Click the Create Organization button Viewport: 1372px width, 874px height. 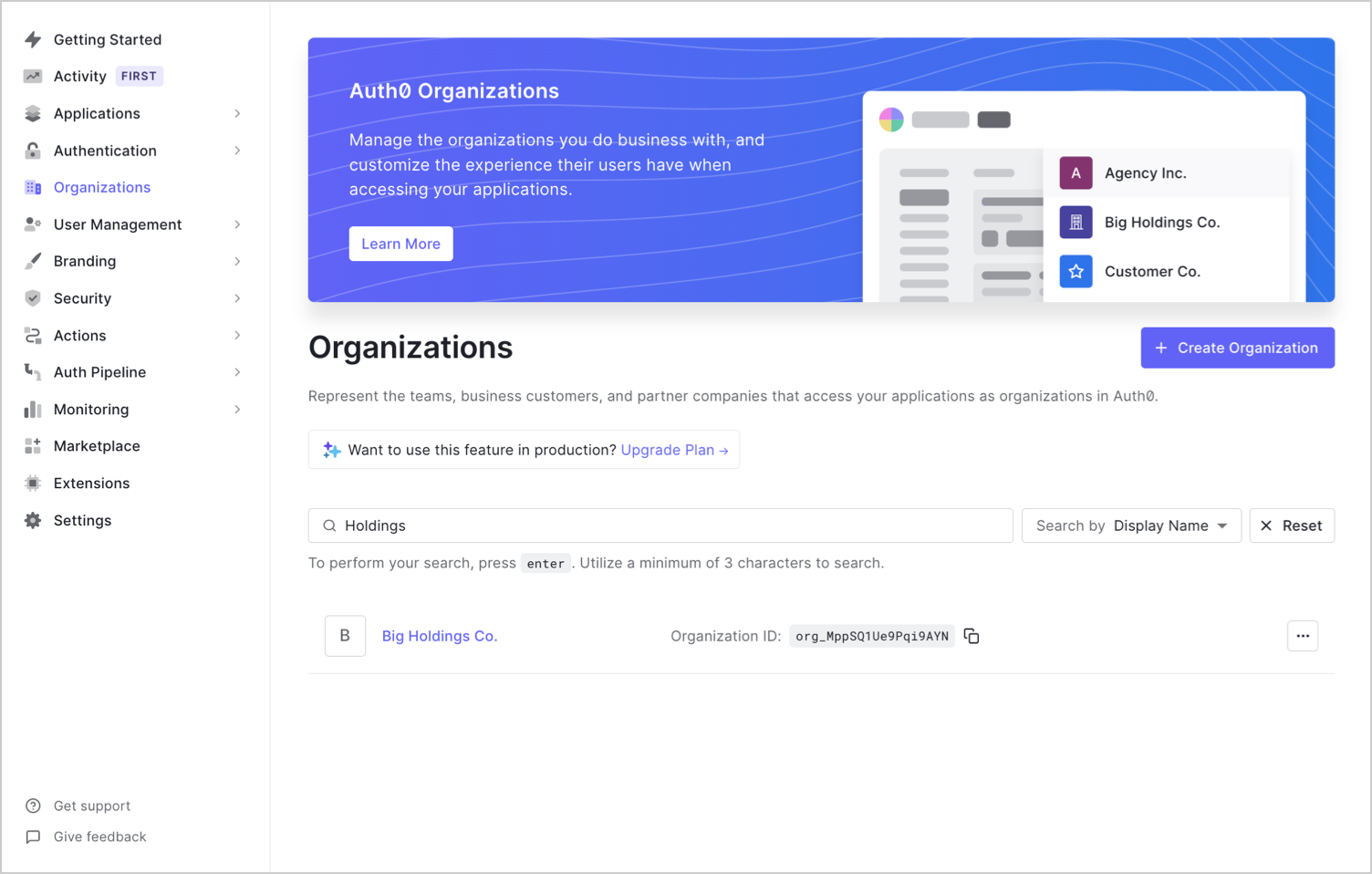[x=1237, y=348]
